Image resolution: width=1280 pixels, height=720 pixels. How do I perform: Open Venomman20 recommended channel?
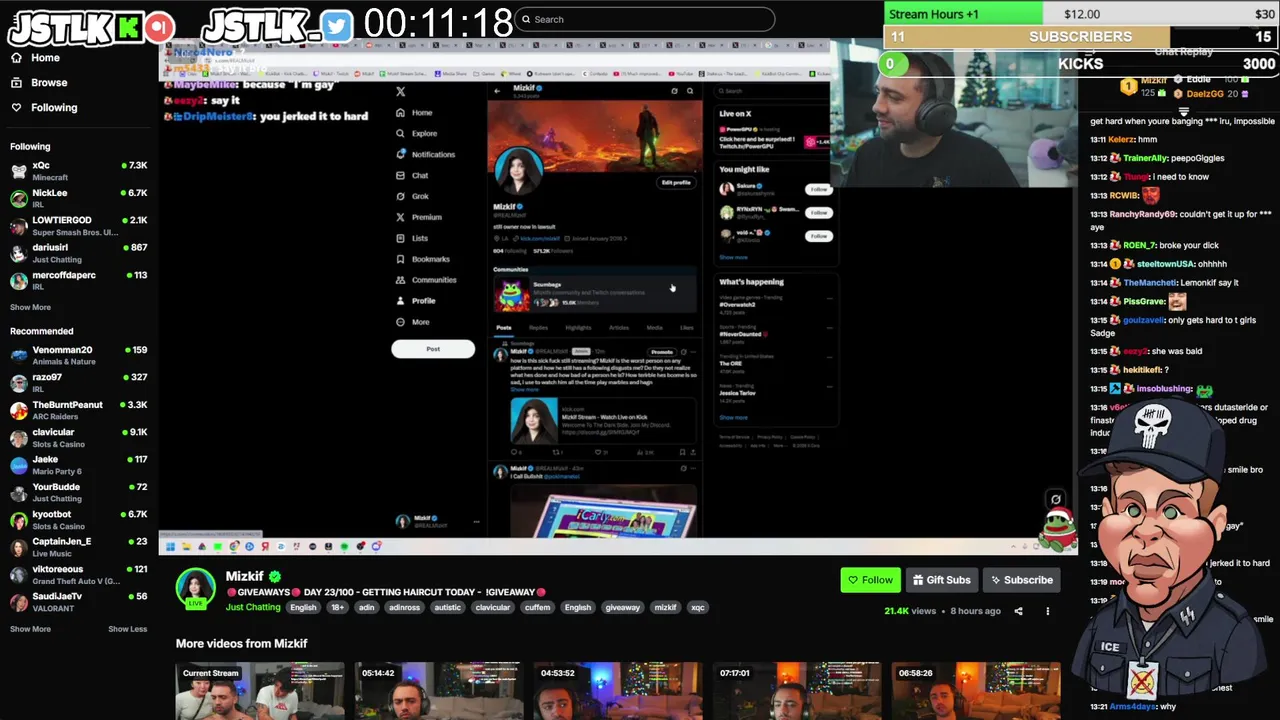tap(78, 356)
